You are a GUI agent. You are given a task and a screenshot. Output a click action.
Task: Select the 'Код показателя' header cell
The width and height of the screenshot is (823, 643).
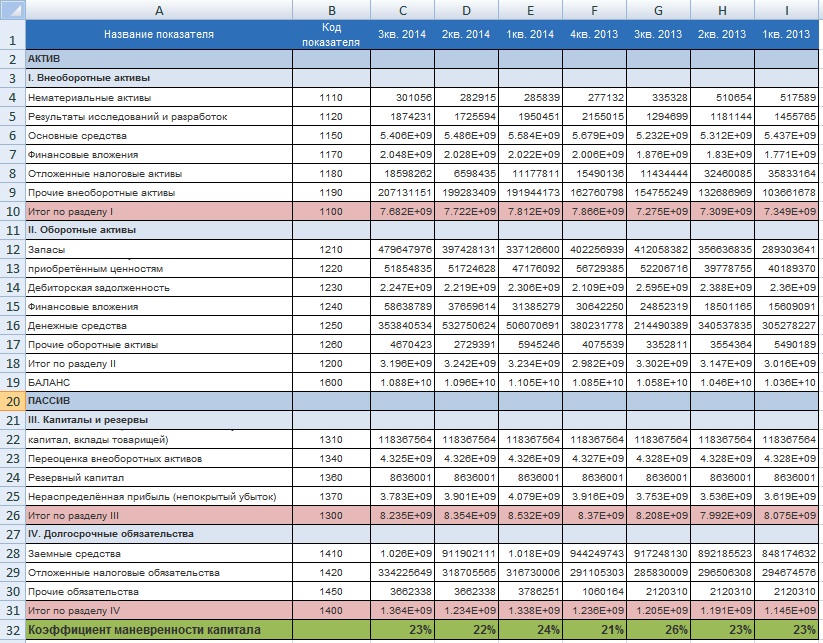pyautogui.click(x=330, y=35)
